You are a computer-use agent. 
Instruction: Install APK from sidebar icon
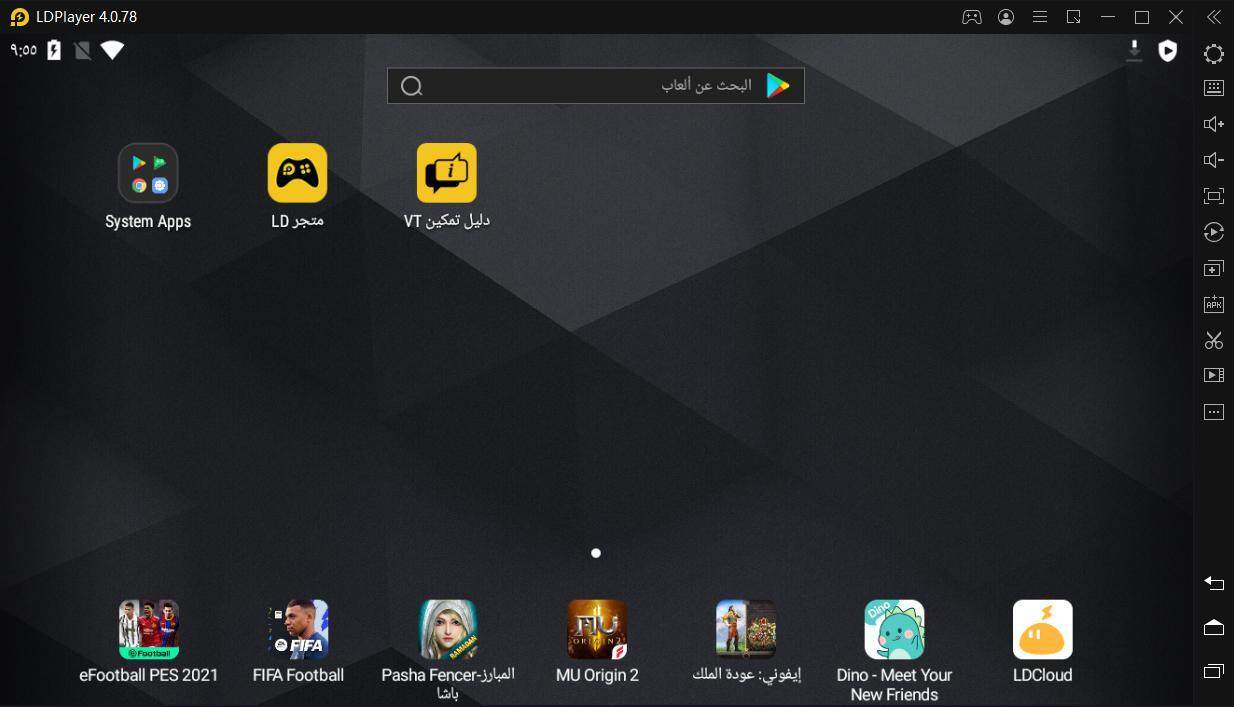1214,304
